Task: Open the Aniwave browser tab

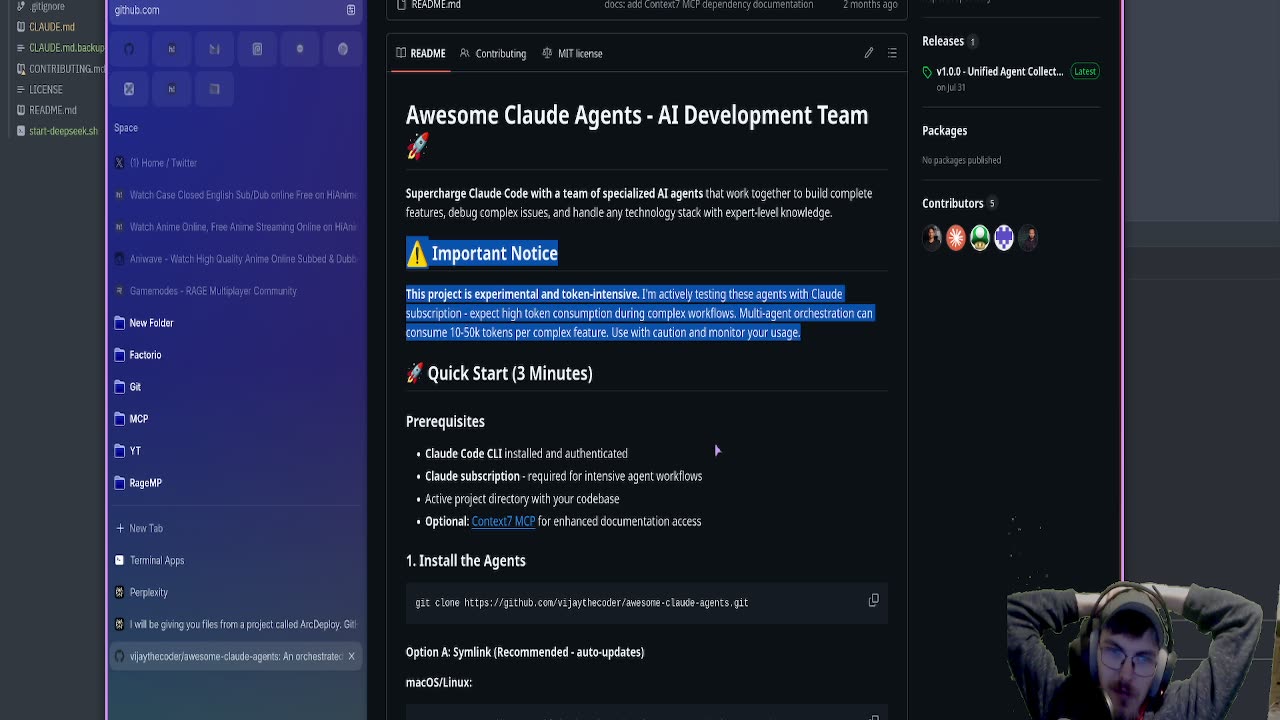Action: click(x=237, y=259)
